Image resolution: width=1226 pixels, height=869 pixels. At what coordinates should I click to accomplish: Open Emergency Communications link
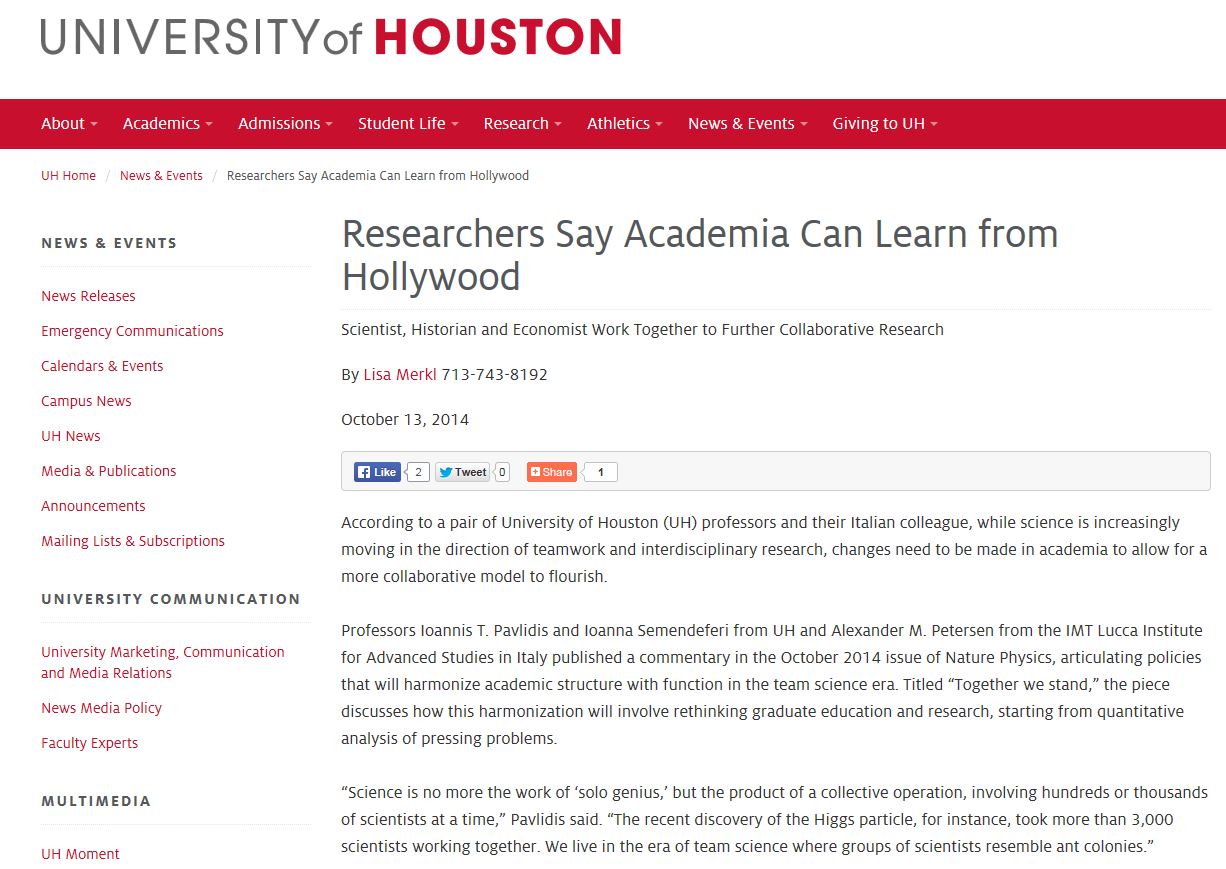[132, 331]
